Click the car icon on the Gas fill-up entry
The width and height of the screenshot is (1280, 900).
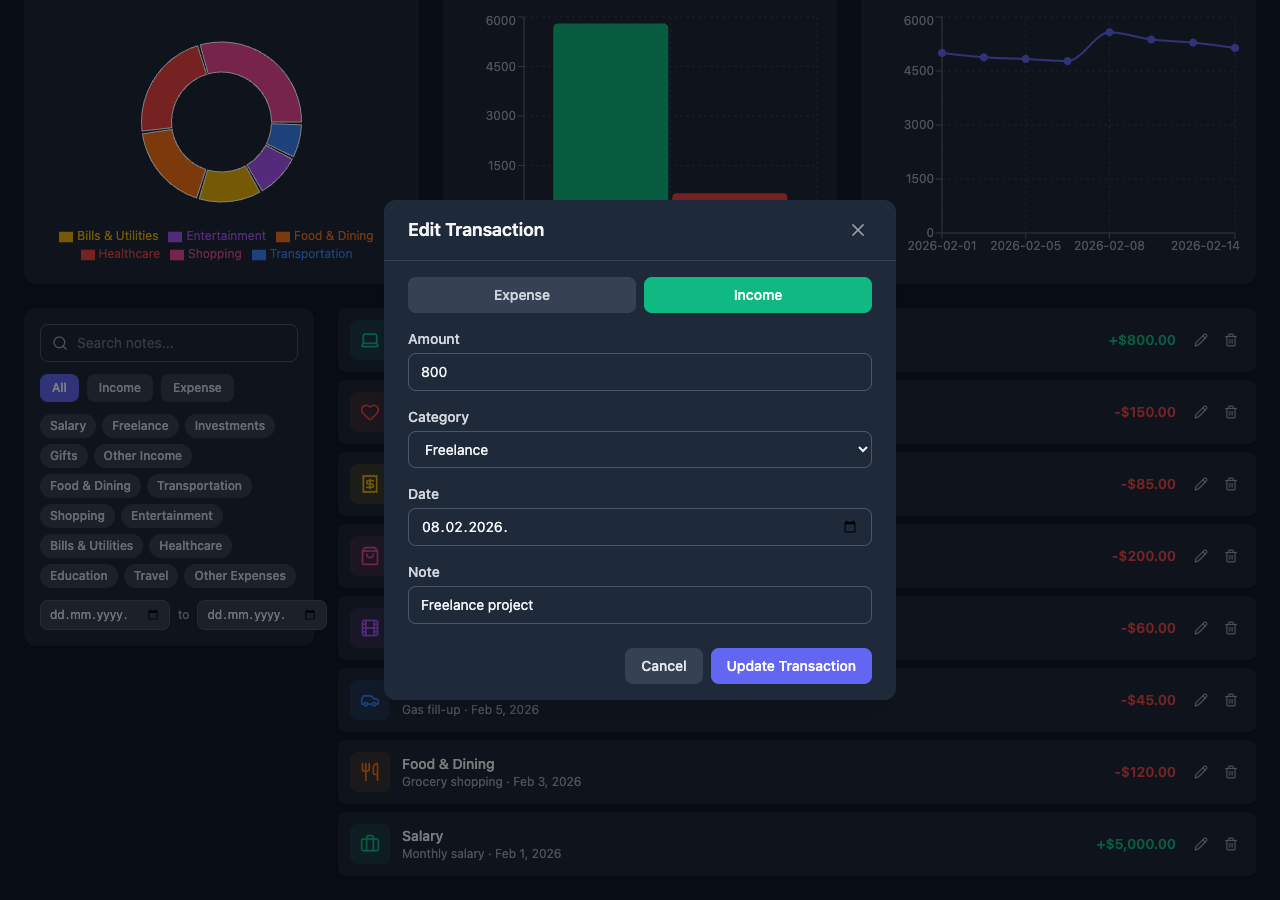(370, 700)
